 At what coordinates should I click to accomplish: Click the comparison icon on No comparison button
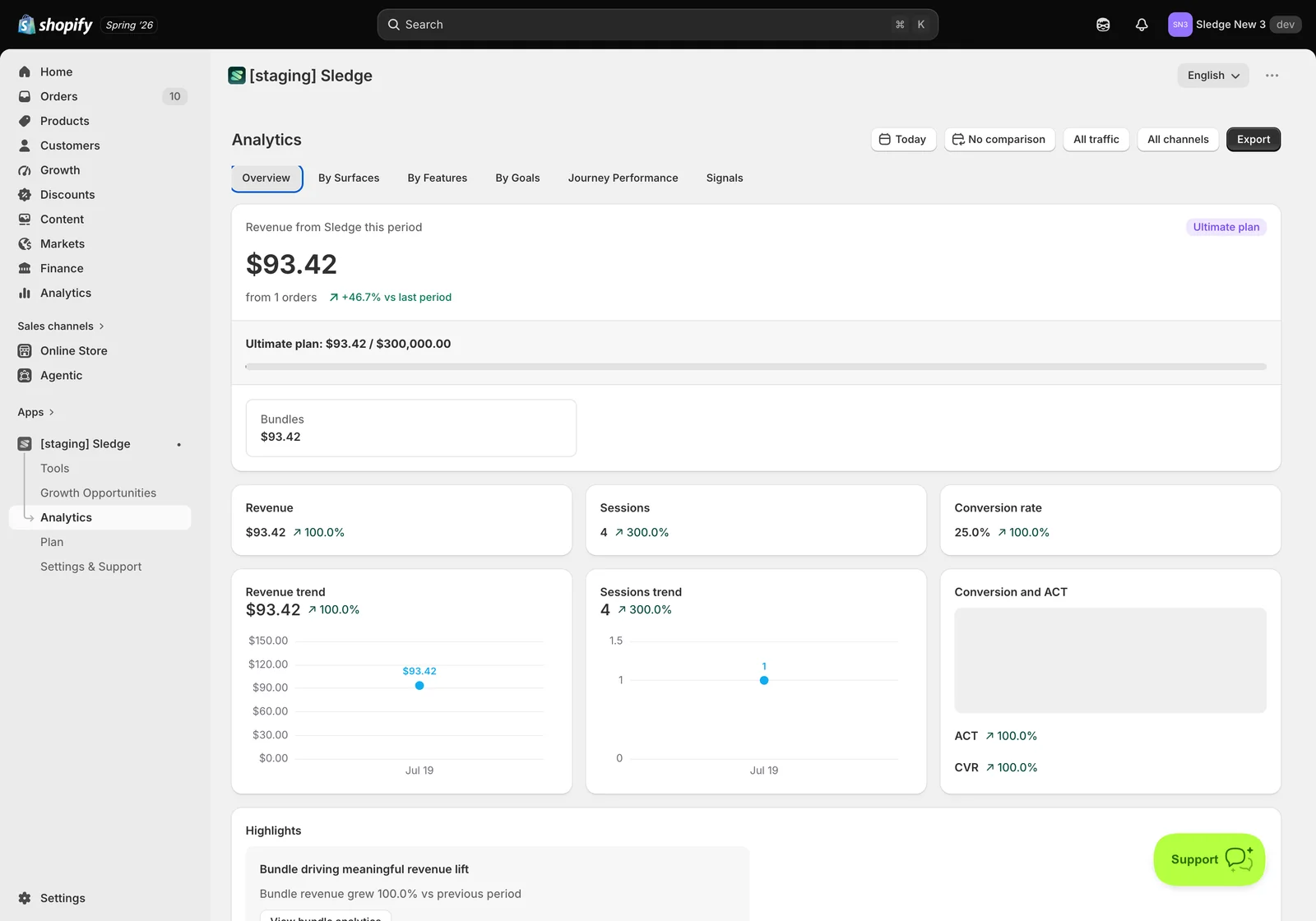coord(958,140)
